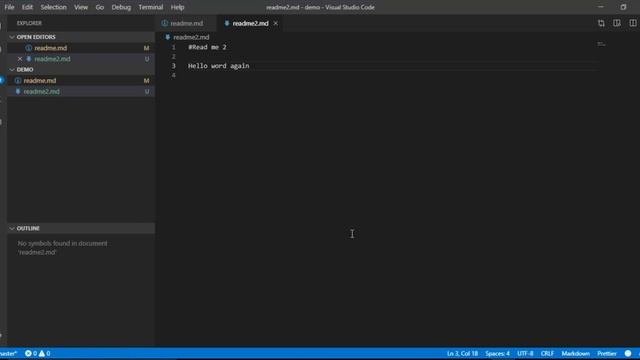
Task: Click the readme2.md breadcrumb
Action: coord(191,37)
